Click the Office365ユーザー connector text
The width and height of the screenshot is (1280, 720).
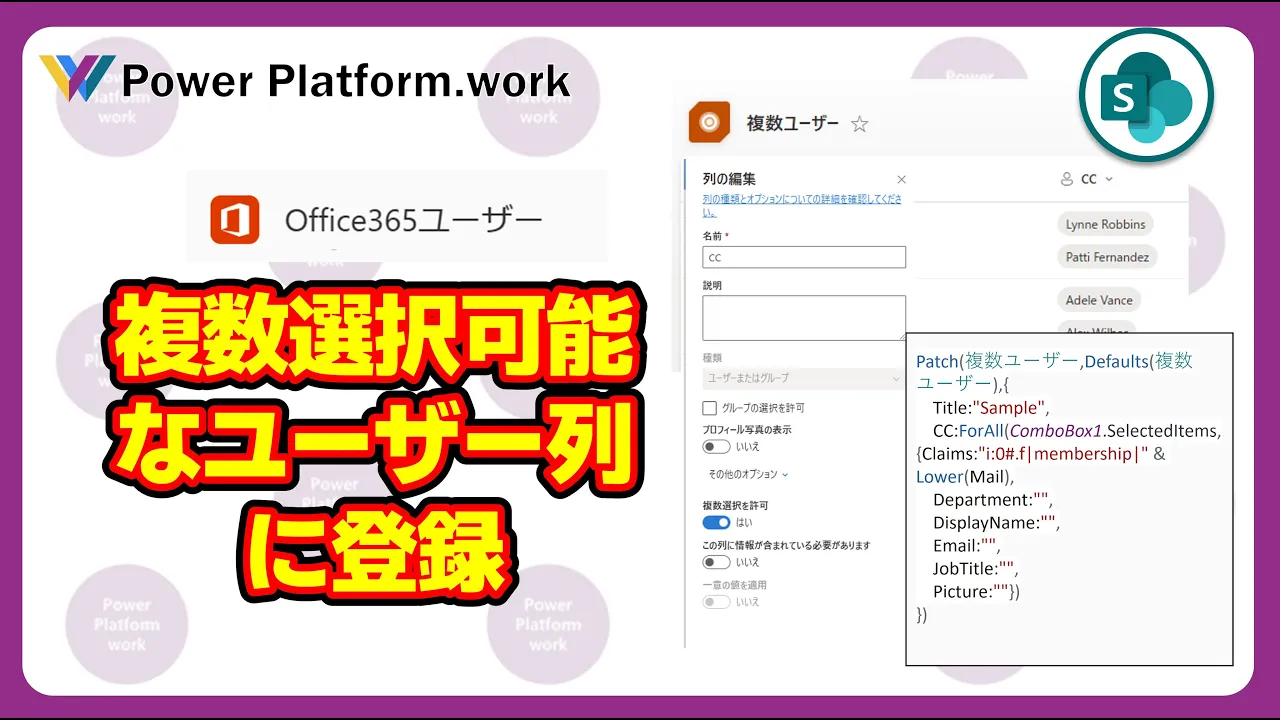click(413, 220)
